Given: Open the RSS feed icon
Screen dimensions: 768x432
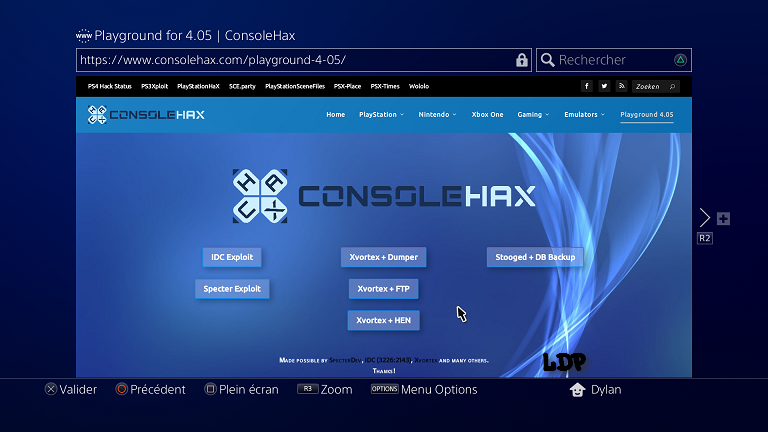Looking at the screenshot, I should [x=622, y=86].
